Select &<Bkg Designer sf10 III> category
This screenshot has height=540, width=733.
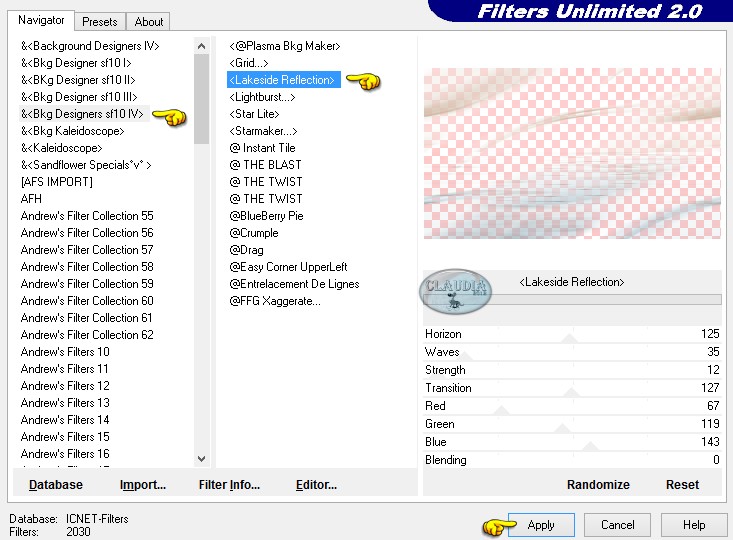click(x=79, y=97)
